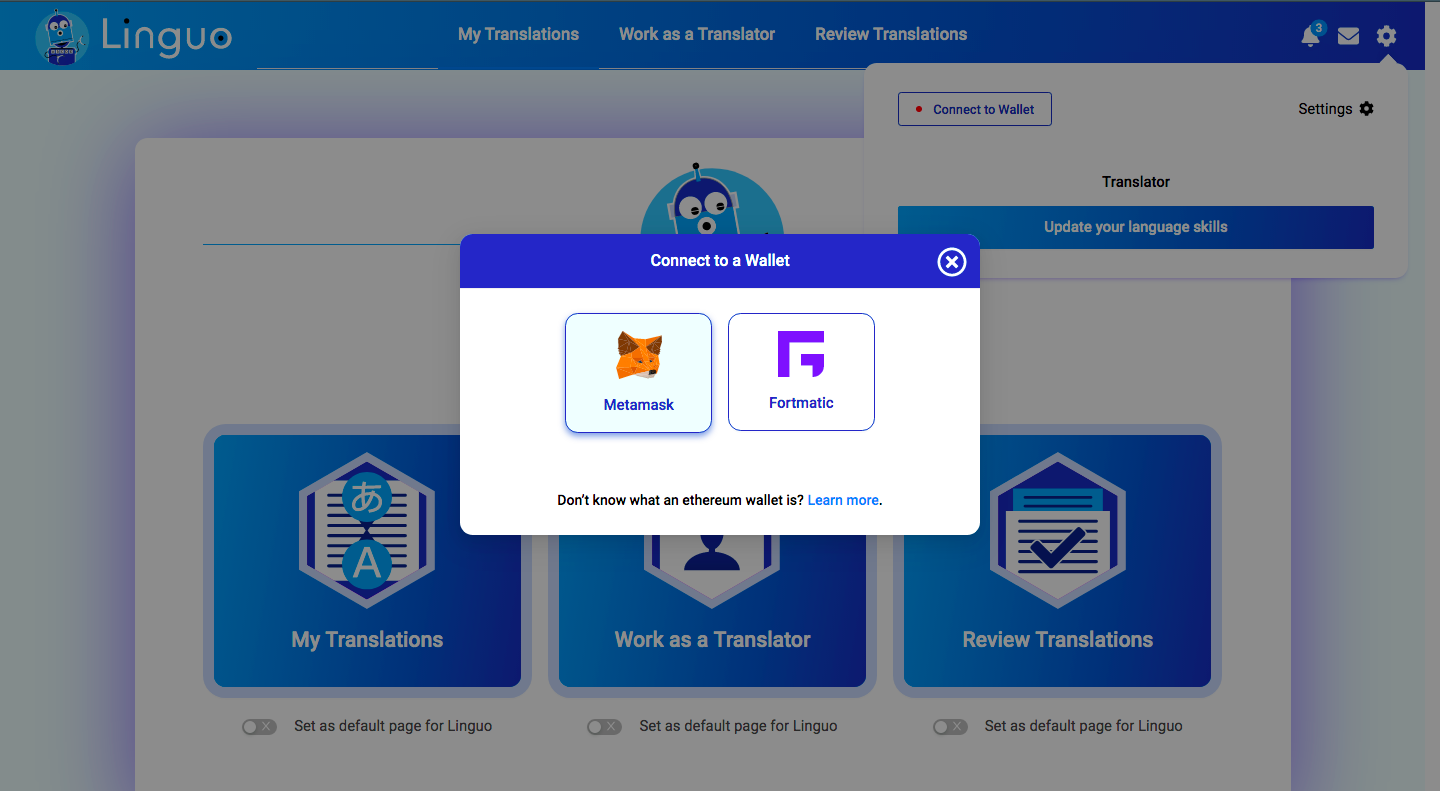Follow the Learn more link
The width and height of the screenshot is (1440, 791).
coord(843,500)
